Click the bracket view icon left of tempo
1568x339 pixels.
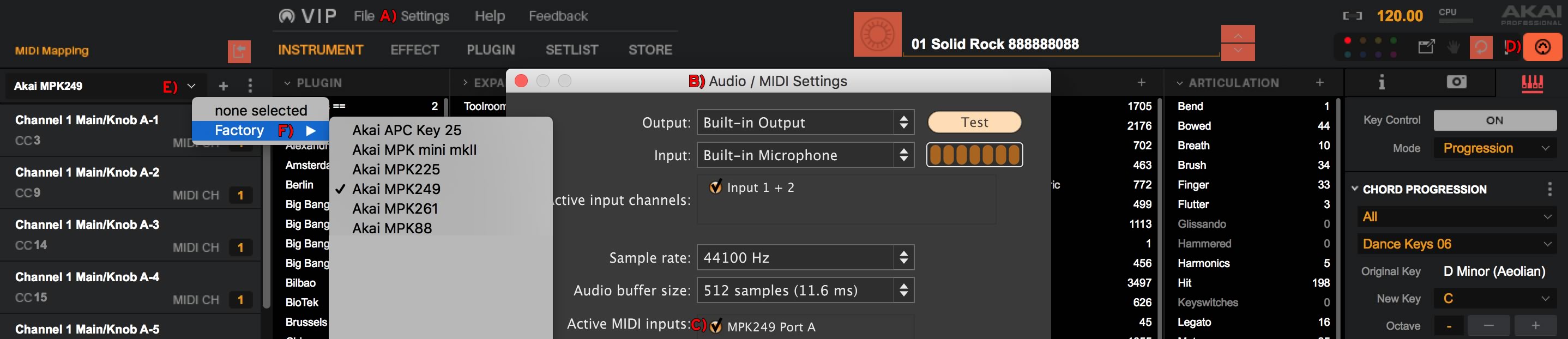click(1352, 16)
